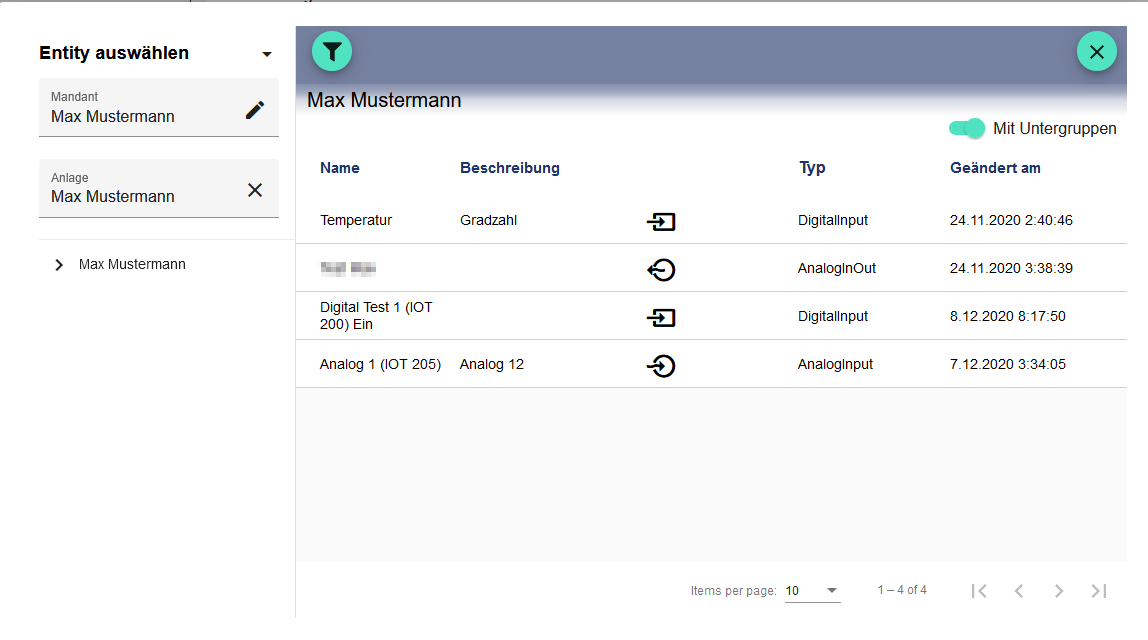Disable the Mit Untergruppen toggle
The height and width of the screenshot is (640, 1148).
pos(966,128)
